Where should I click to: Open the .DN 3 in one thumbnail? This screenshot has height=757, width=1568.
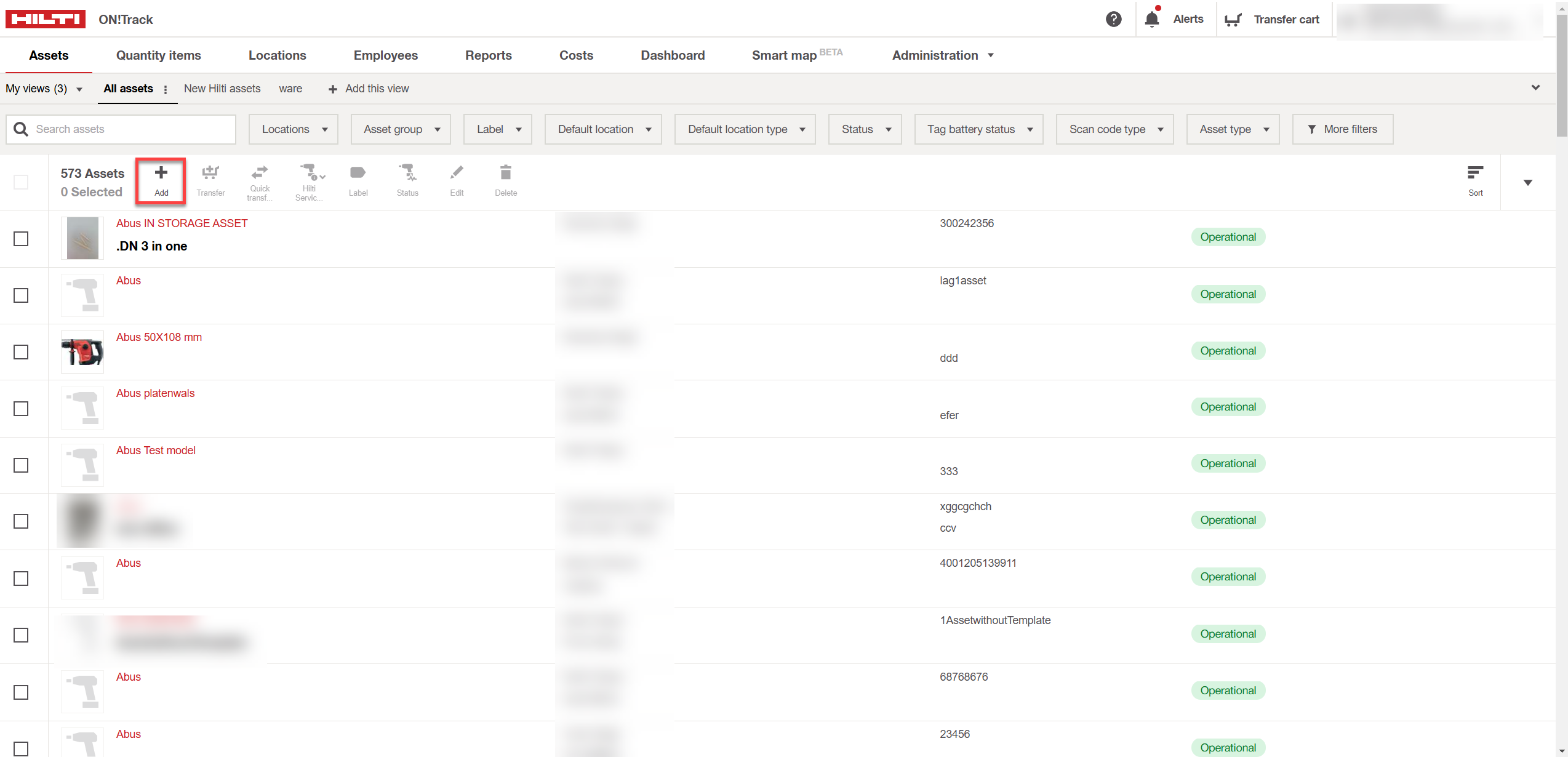pyautogui.click(x=82, y=238)
